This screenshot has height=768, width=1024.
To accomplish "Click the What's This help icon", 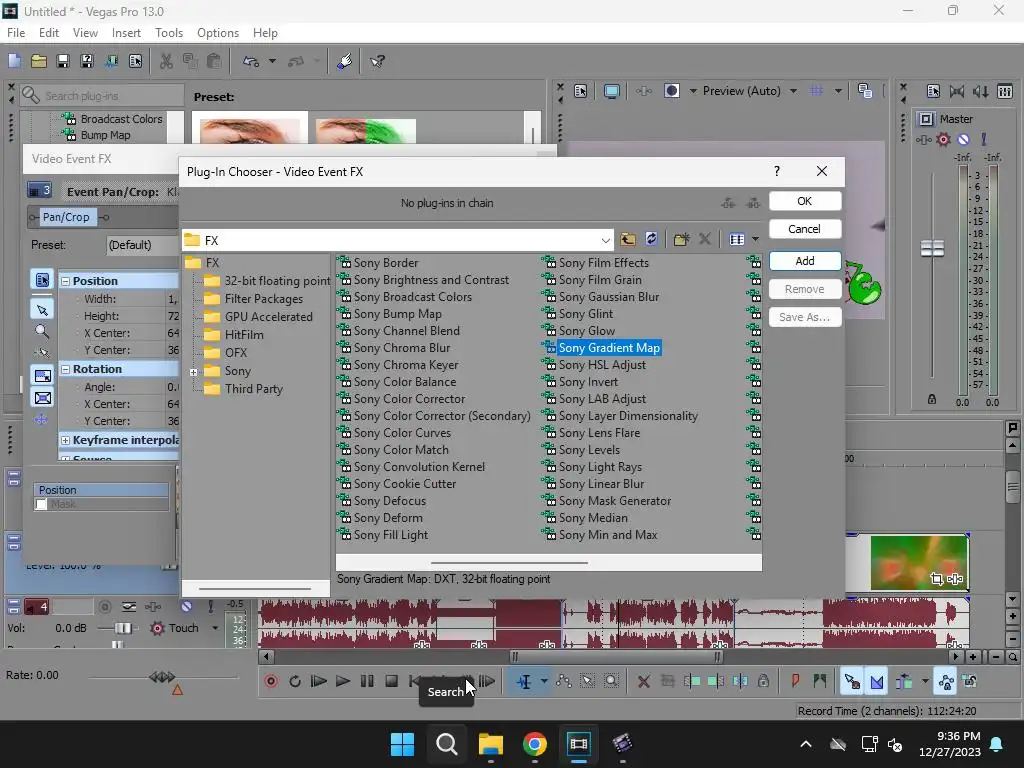I will click(x=377, y=61).
